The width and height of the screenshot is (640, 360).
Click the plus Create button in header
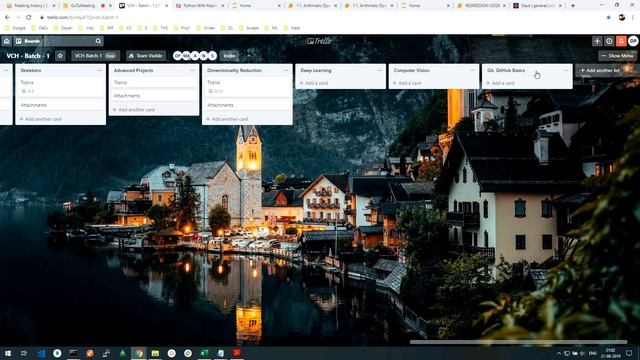597,41
